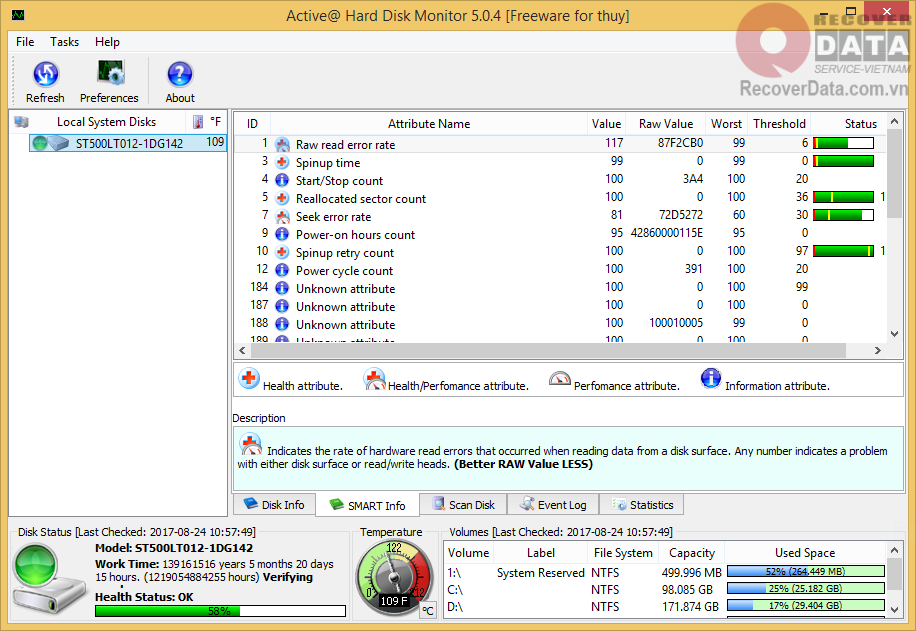Click the Power-on hours count info icon
Screen dimensions: 916x631
[x=282, y=234]
